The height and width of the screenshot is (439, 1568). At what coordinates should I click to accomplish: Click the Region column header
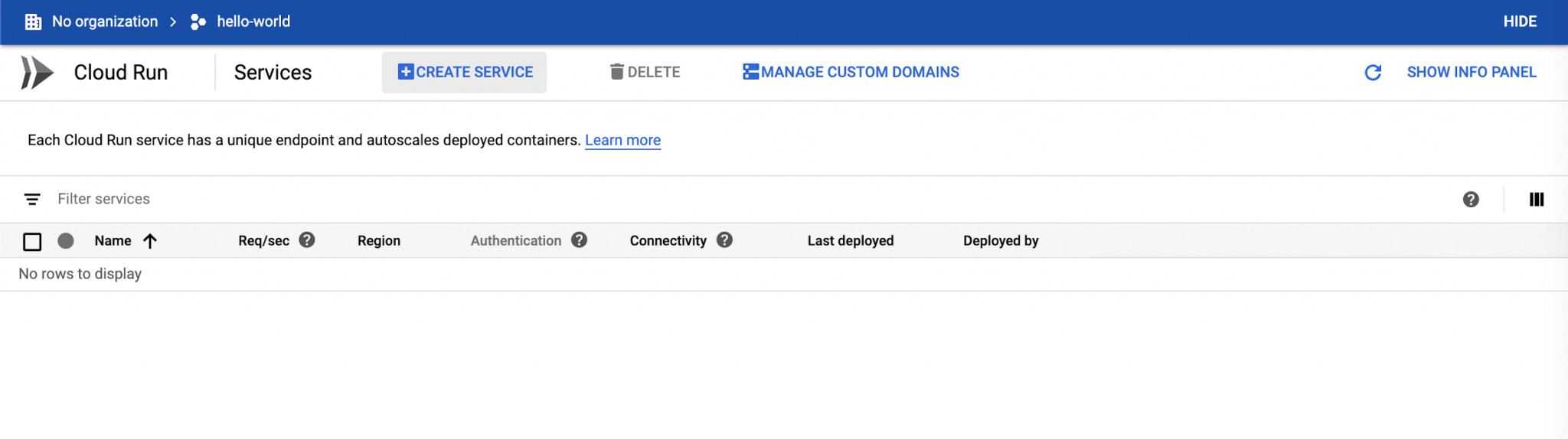click(x=379, y=241)
